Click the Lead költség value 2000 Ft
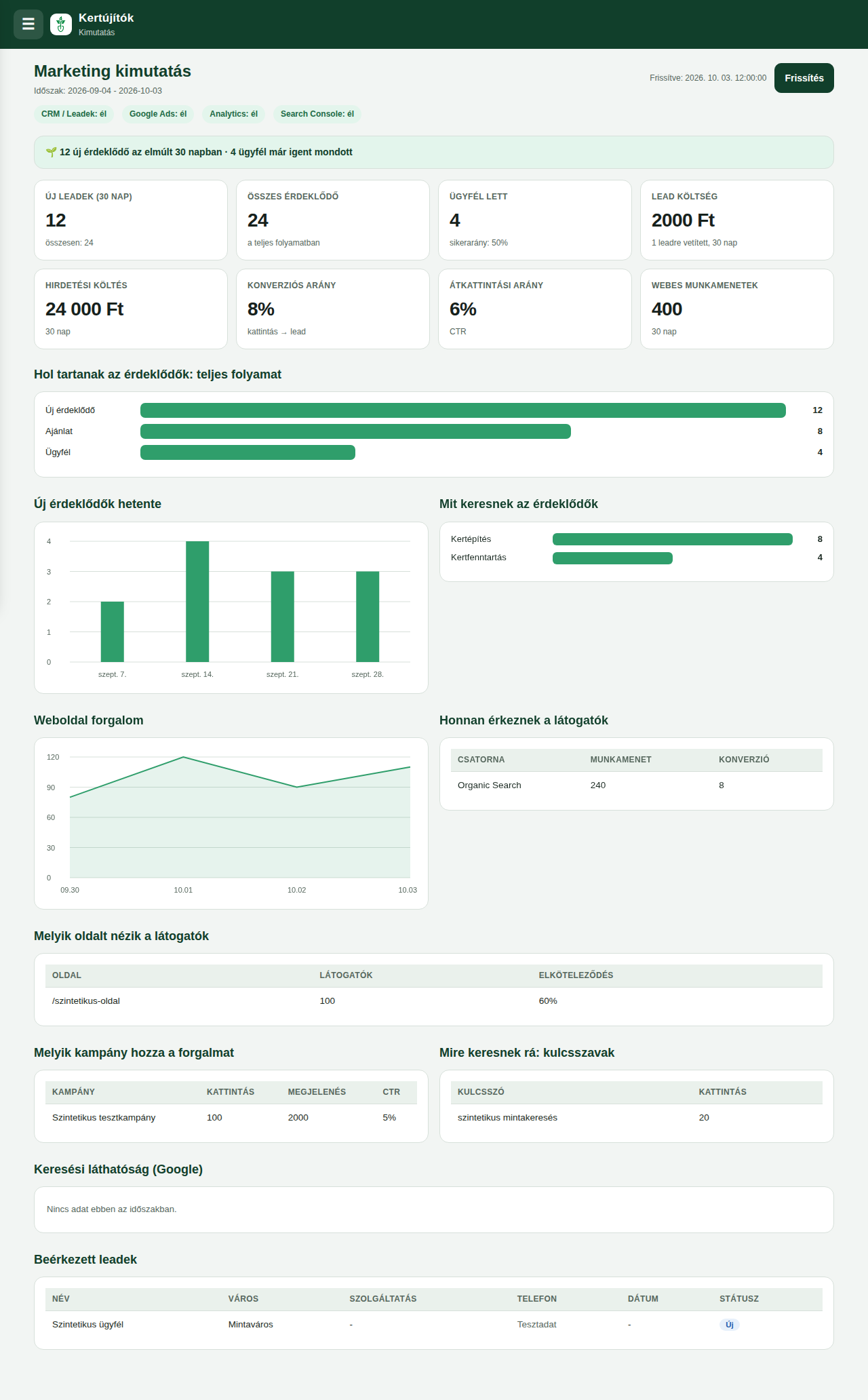Viewport: 868px width, 1400px height. pyautogui.click(x=683, y=220)
